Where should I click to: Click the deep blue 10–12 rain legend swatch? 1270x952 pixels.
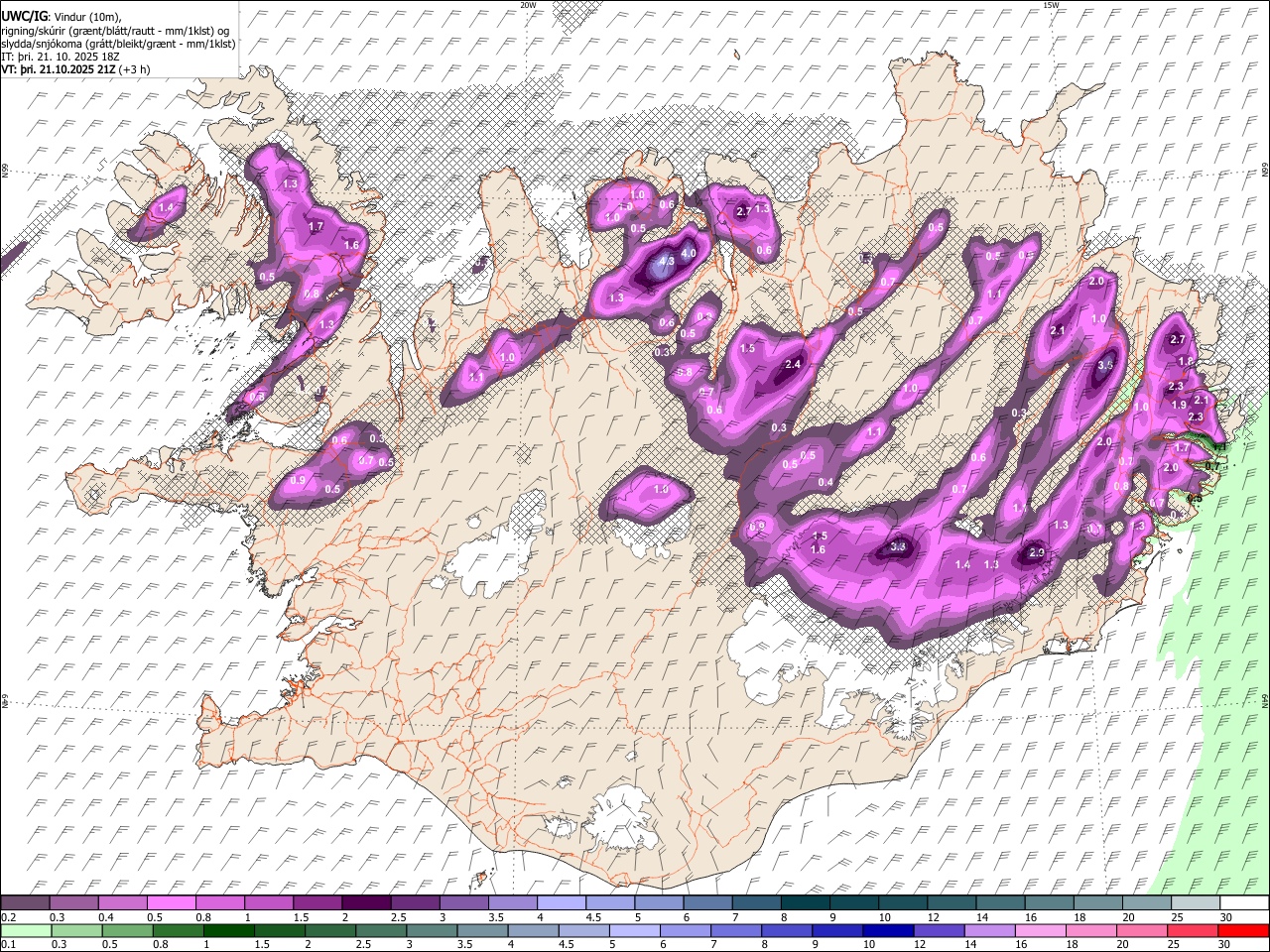(x=888, y=930)
